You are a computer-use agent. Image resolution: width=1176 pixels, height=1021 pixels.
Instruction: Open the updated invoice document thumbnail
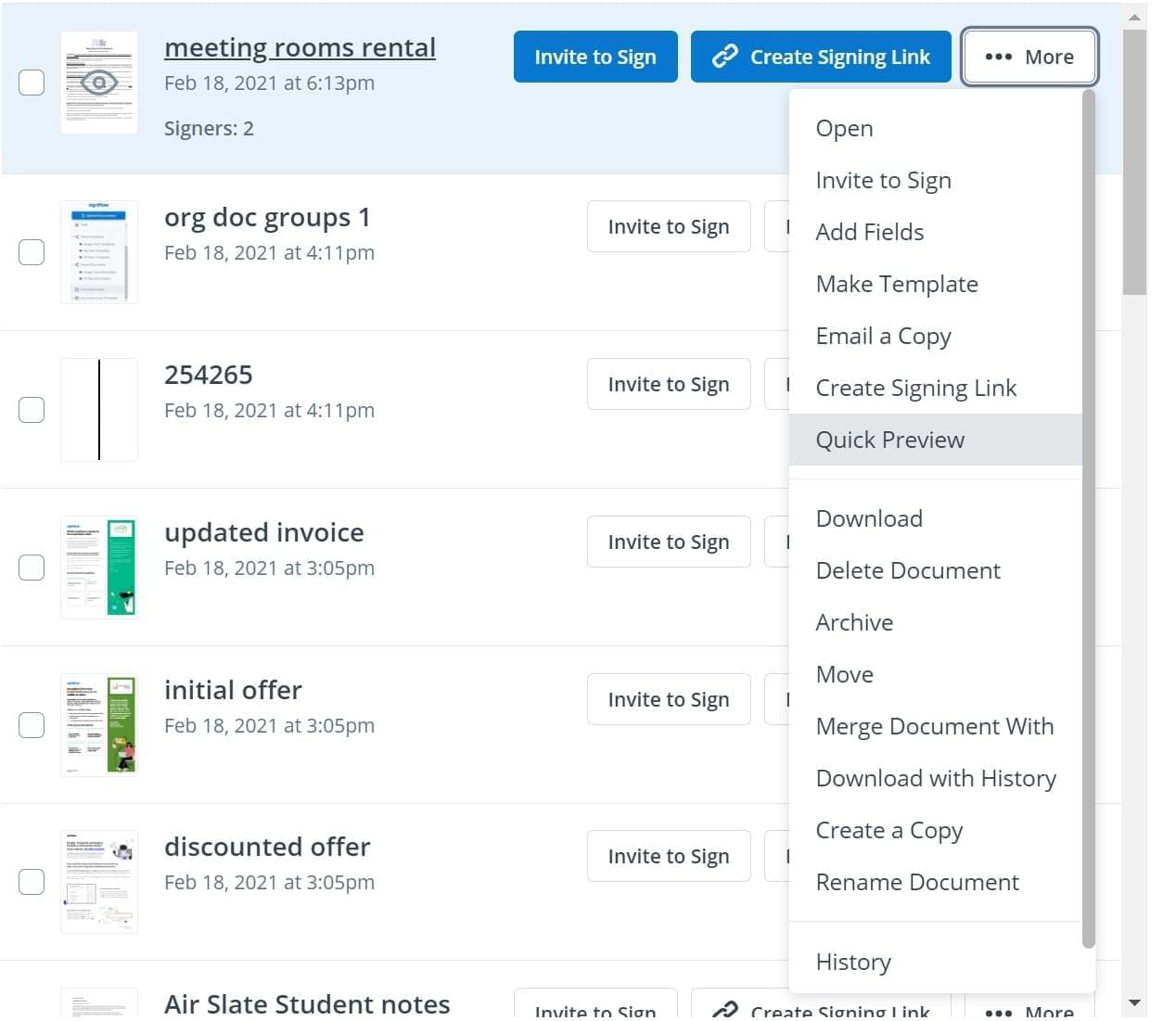pos(99,568)
